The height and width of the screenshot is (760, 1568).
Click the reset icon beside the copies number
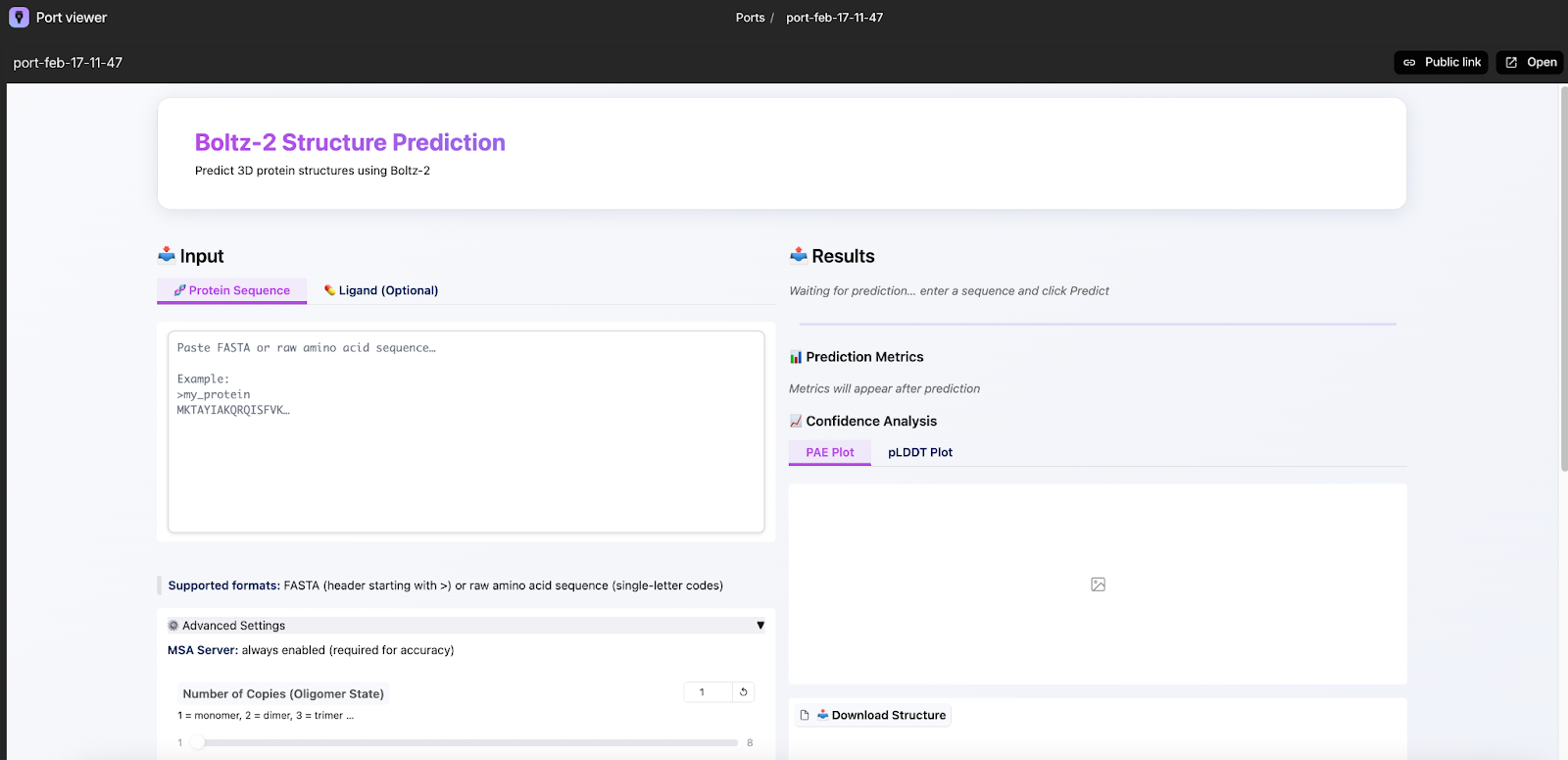coord(744,692)
